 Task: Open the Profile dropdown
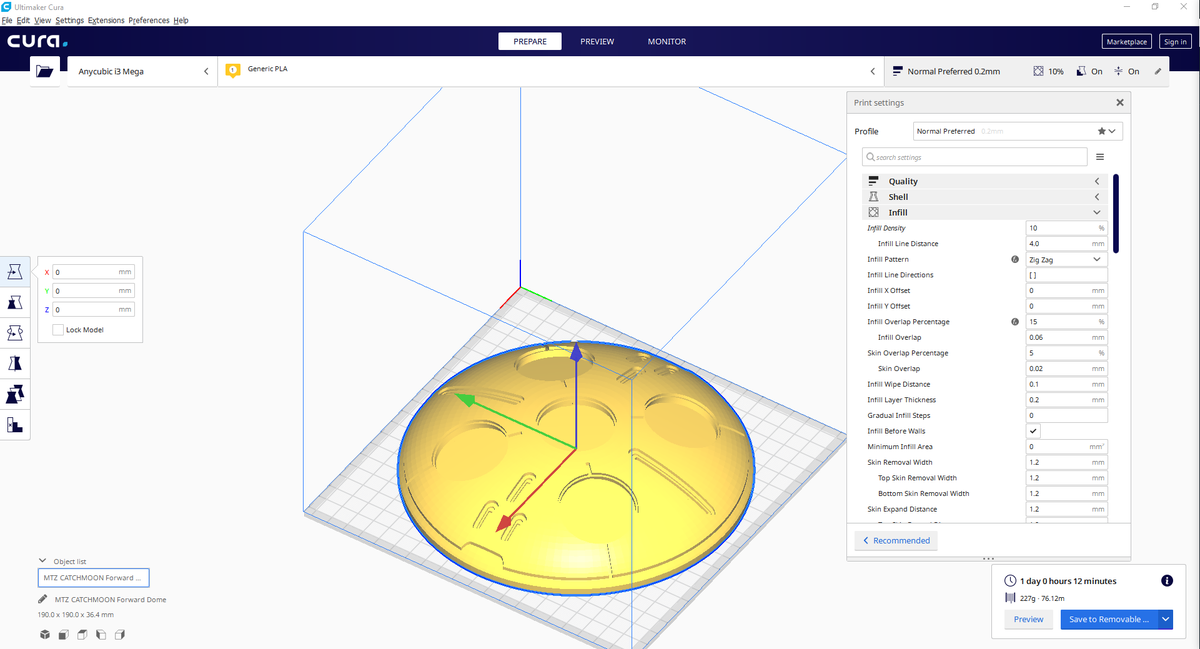pyautogui.click(x=1018, y=131)
